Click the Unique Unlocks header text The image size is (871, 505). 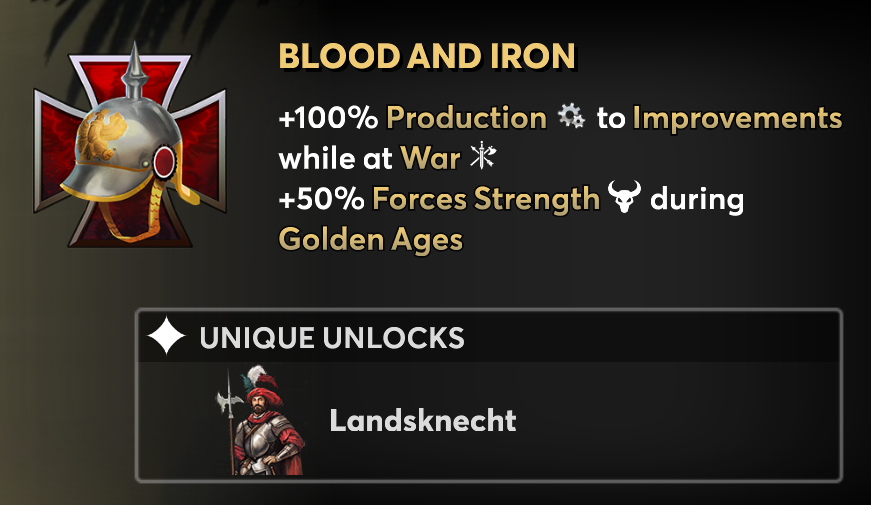point(332,338)
